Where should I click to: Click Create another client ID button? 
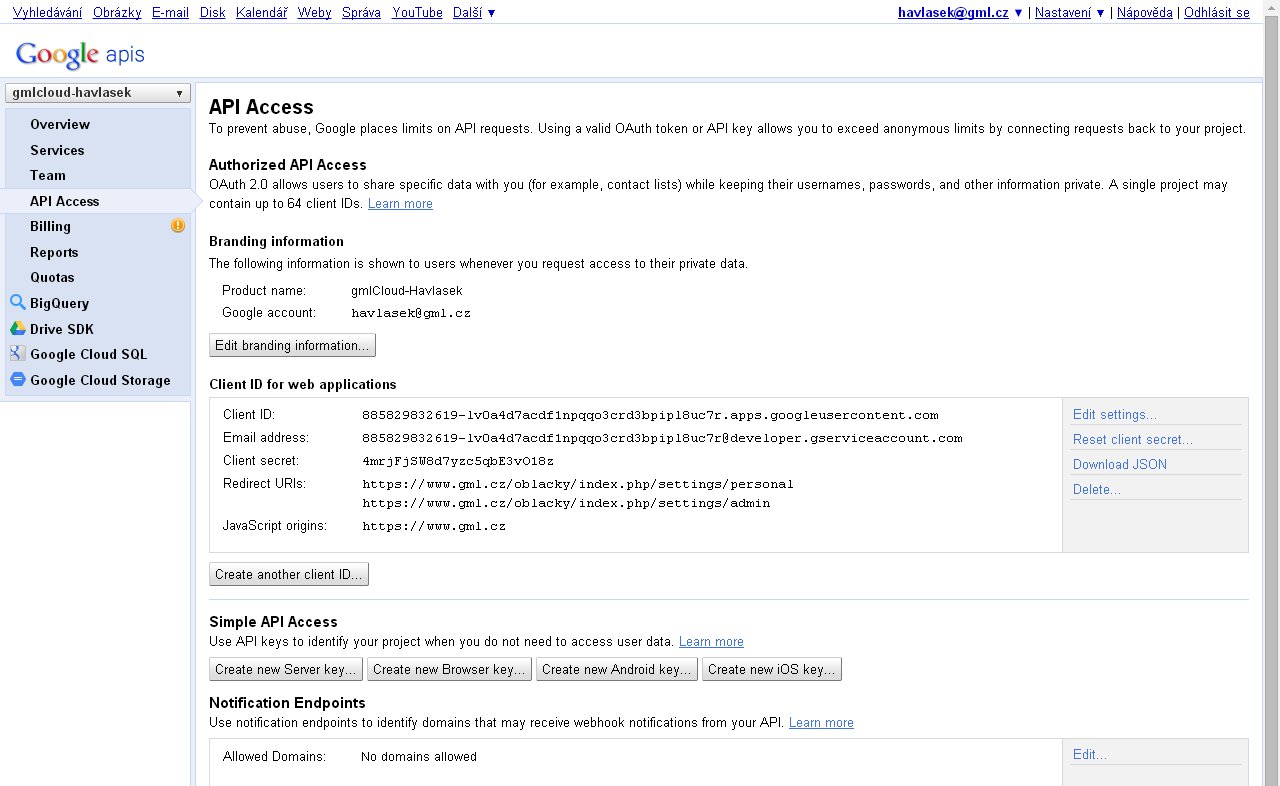pos(289,575)
